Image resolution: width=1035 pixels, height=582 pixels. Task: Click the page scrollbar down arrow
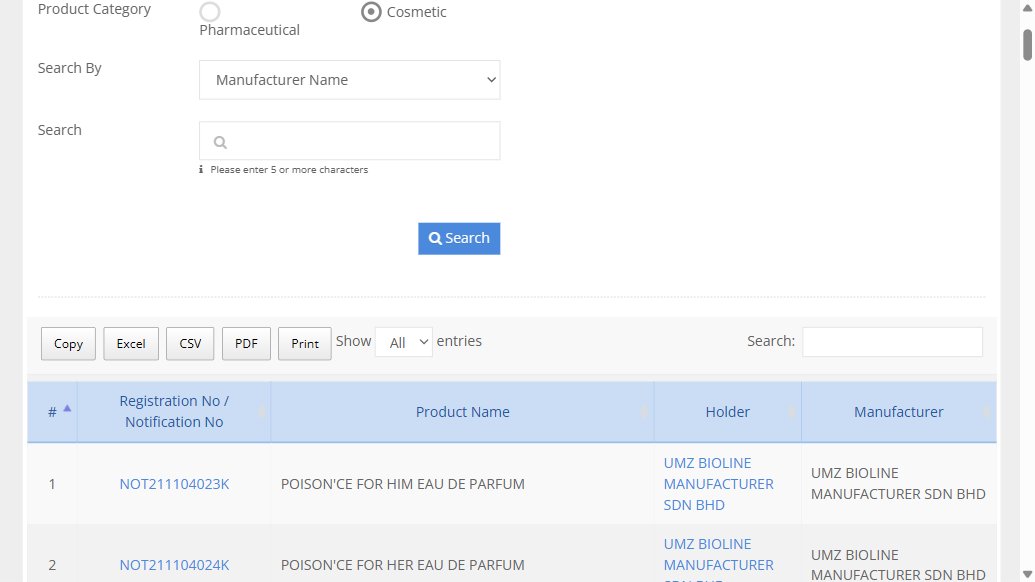click(x=1027, y=574)
